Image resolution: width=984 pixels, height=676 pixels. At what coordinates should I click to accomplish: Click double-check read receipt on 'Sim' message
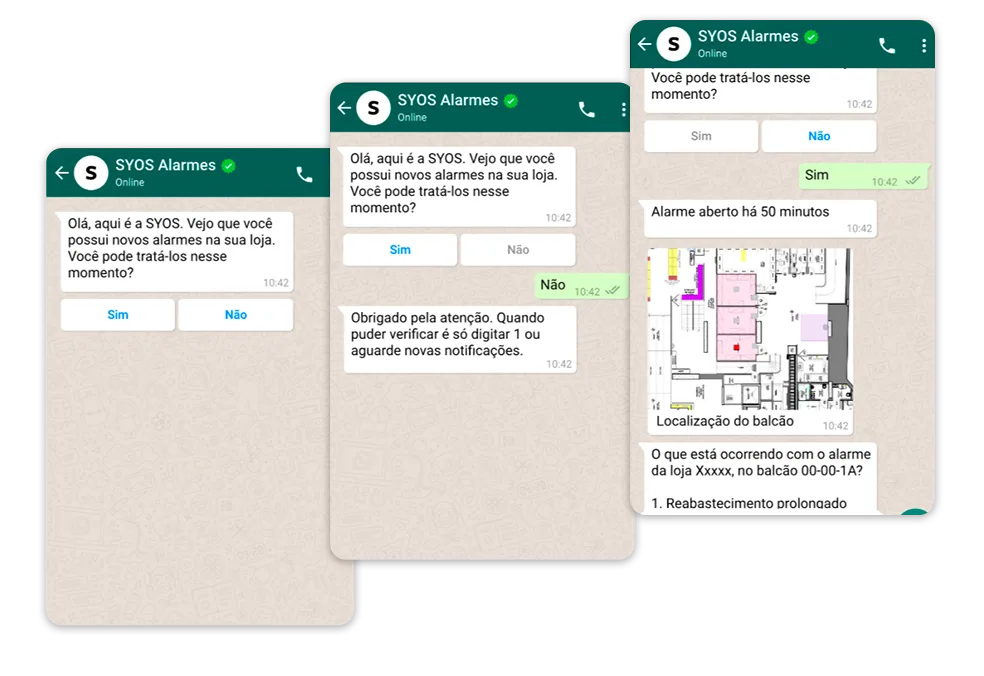tap(913, 180)
